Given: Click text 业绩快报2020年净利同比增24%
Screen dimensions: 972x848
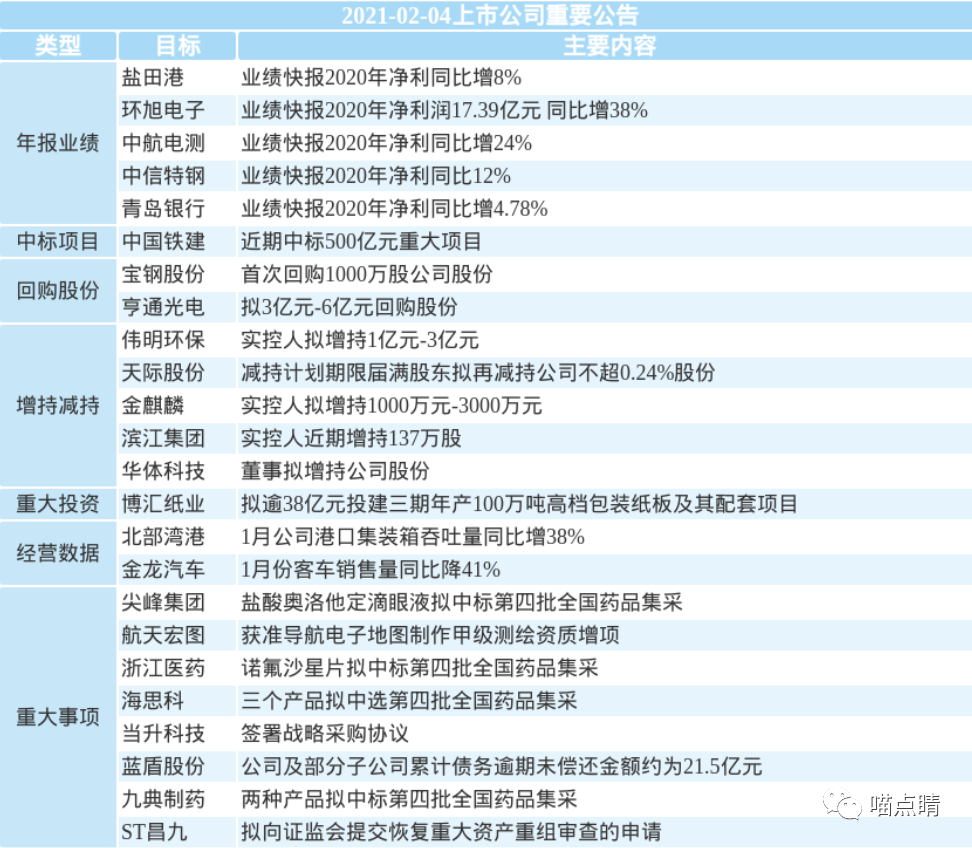Looking at the screenshot, I should pyautogui.click(x=386, y=143).
